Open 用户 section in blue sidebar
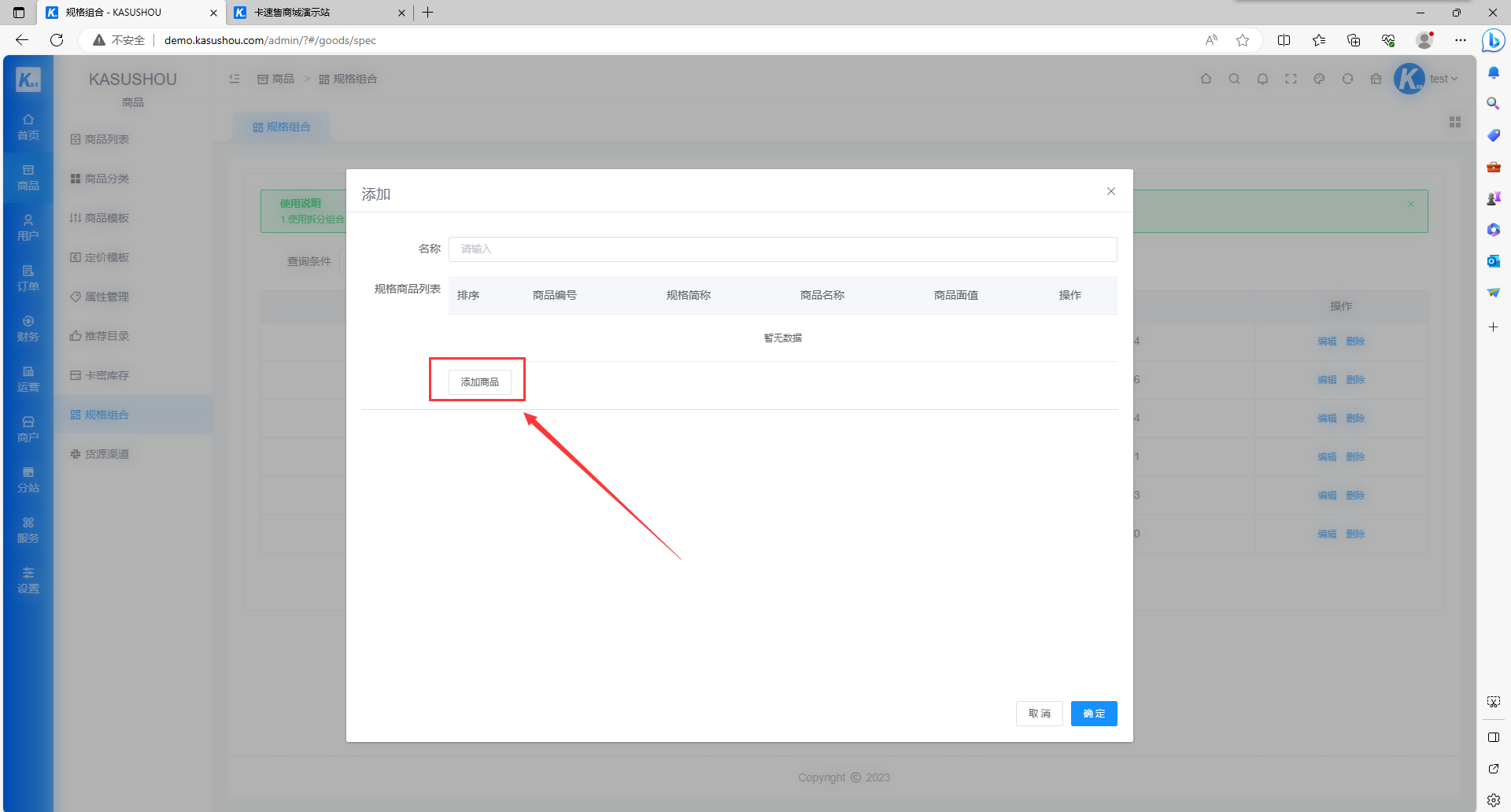Screen dimensions: 1511x812 (28, 228)
